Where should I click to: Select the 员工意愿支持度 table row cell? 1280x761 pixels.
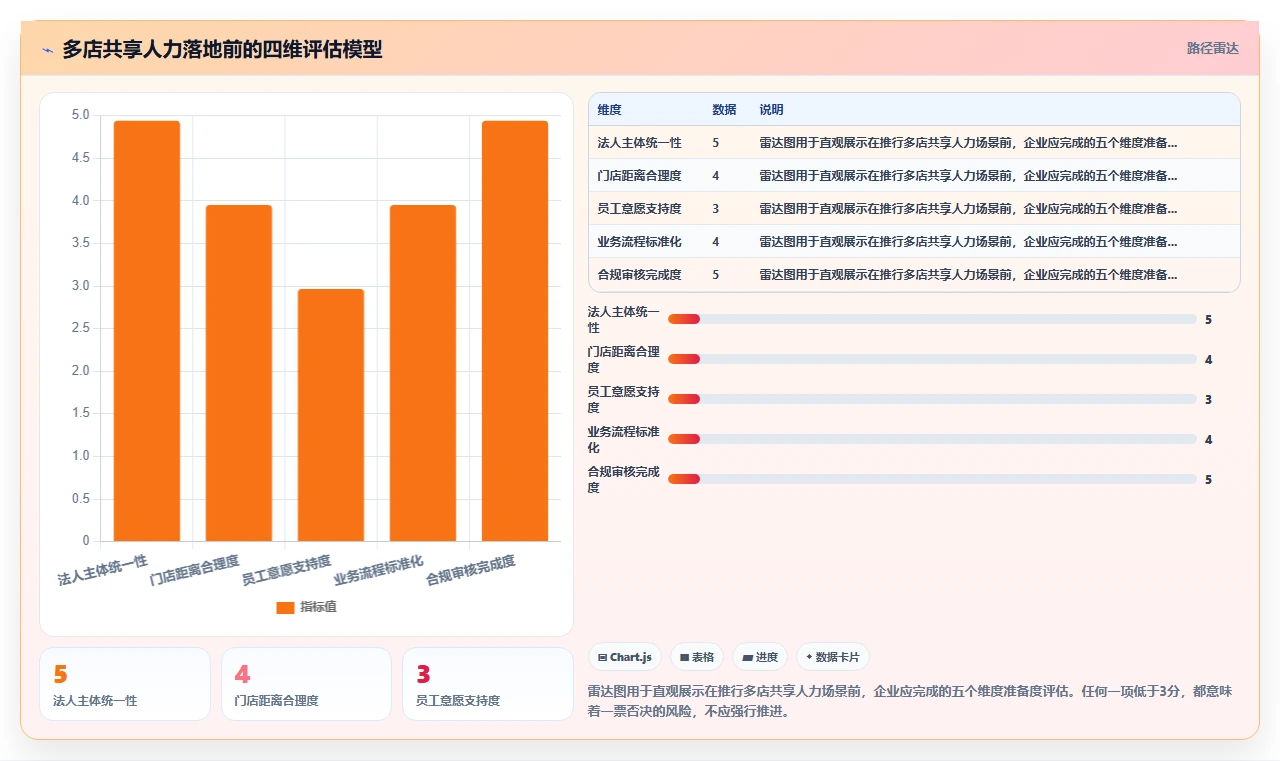(640, 208)
